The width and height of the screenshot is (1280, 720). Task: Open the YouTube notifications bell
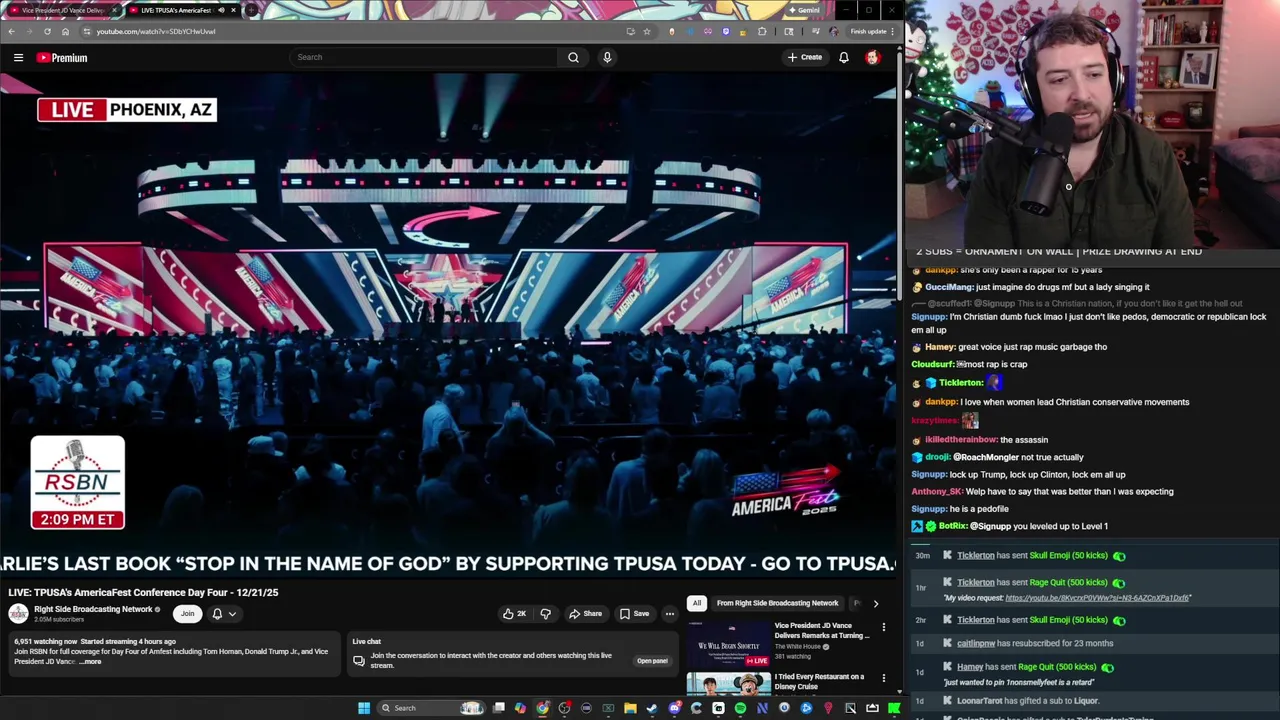coord(844,57)
